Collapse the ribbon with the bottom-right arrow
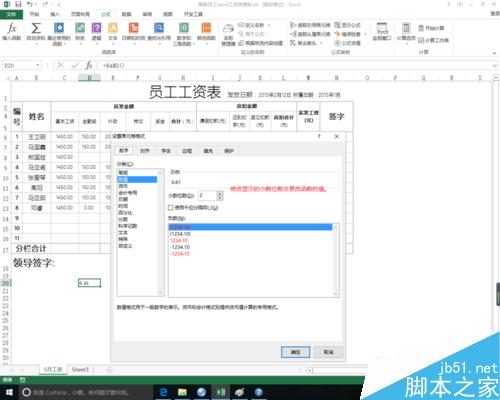This screenshot has width=500, height=400. pyautogui.click(x=494, y=53)
